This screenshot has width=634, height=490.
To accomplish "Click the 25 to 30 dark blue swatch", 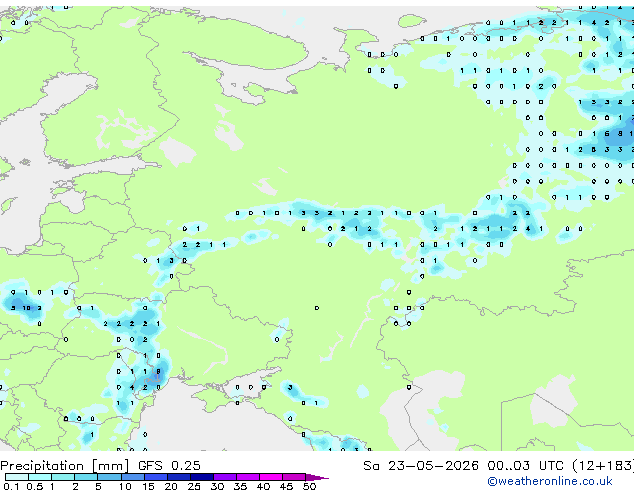I will pos(202,477).
